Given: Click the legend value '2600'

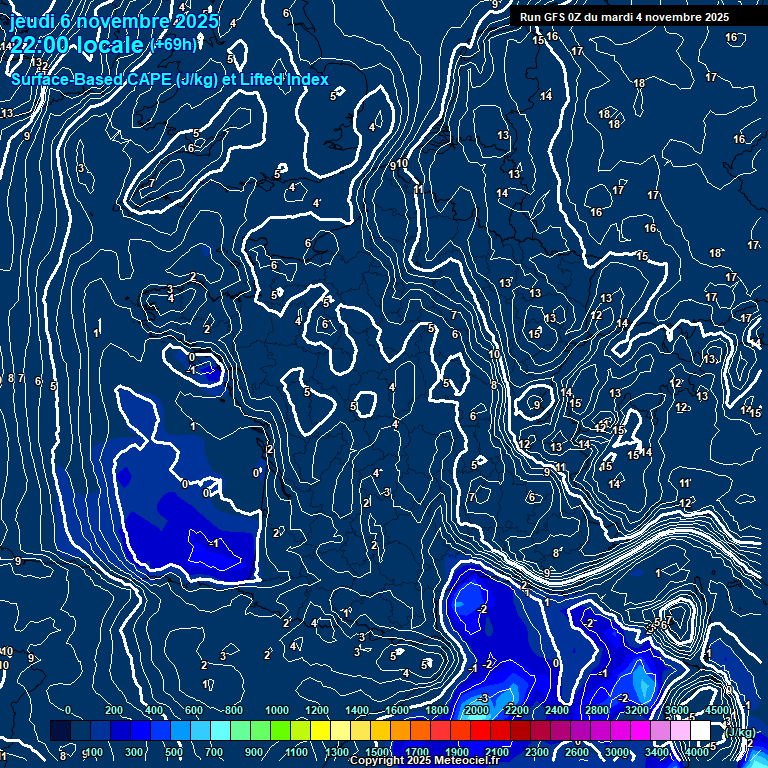Looking at the screenshot, I should [577, 752].
